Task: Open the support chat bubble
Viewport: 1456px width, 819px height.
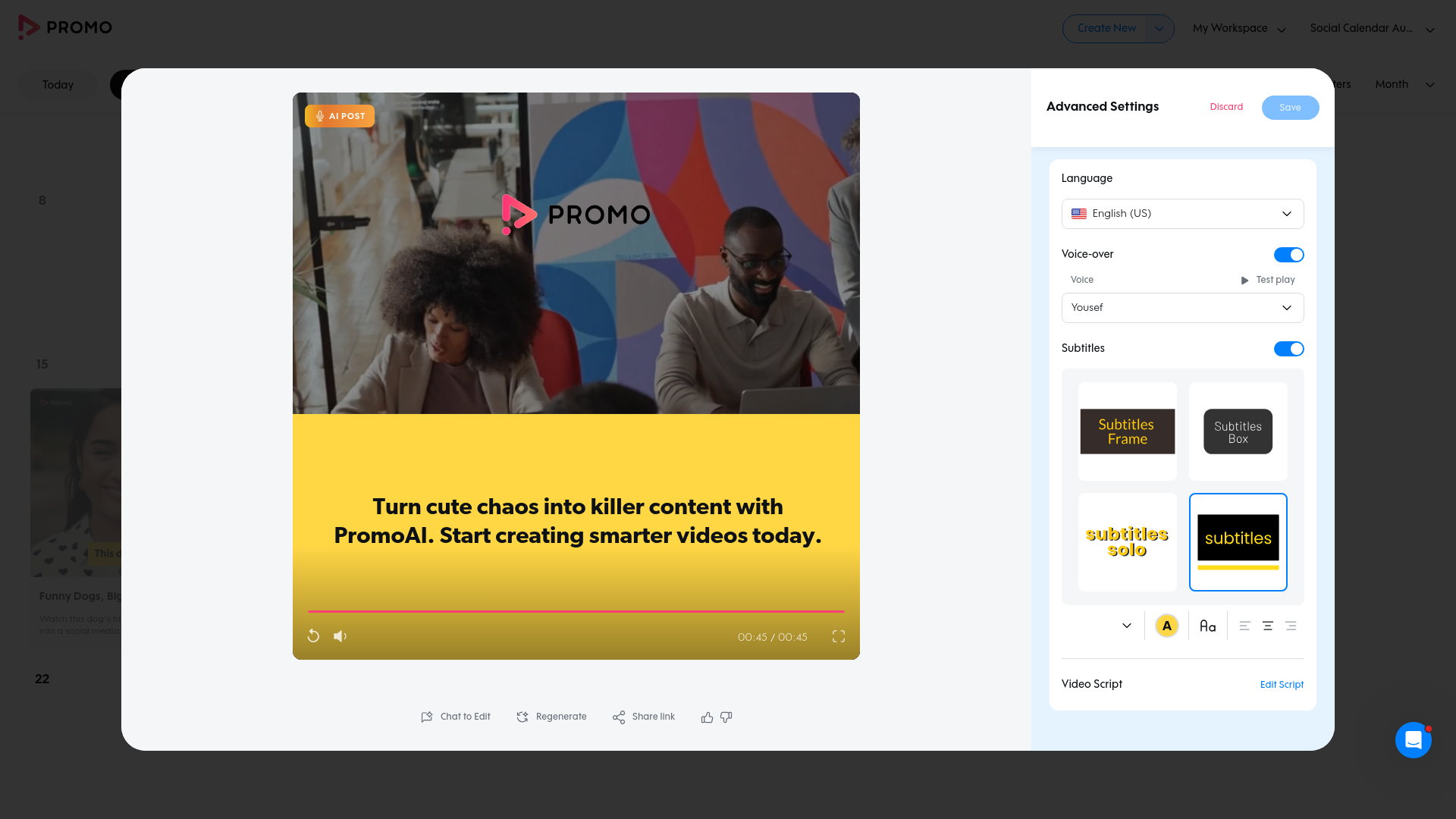Action: pyautogui.click(x=1414, y=740)
